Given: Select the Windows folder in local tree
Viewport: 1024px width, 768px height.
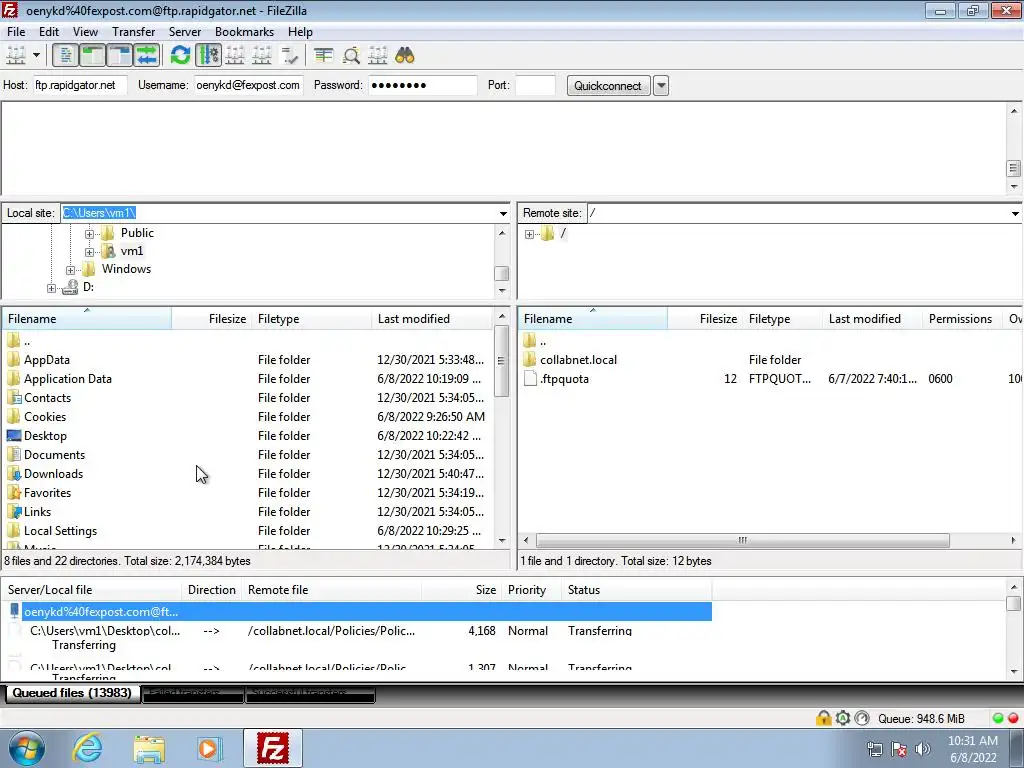Looking at the screenshot, I should 126,269.
